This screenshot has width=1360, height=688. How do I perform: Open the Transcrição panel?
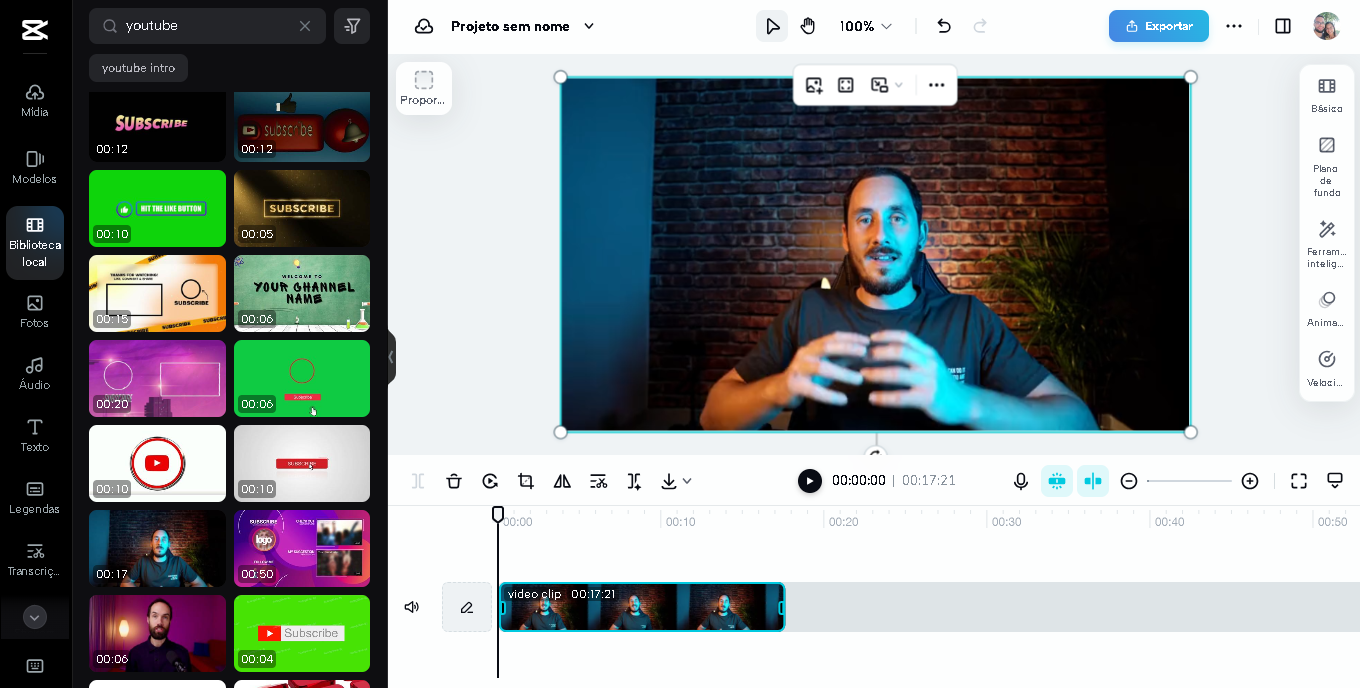point(34,560)
